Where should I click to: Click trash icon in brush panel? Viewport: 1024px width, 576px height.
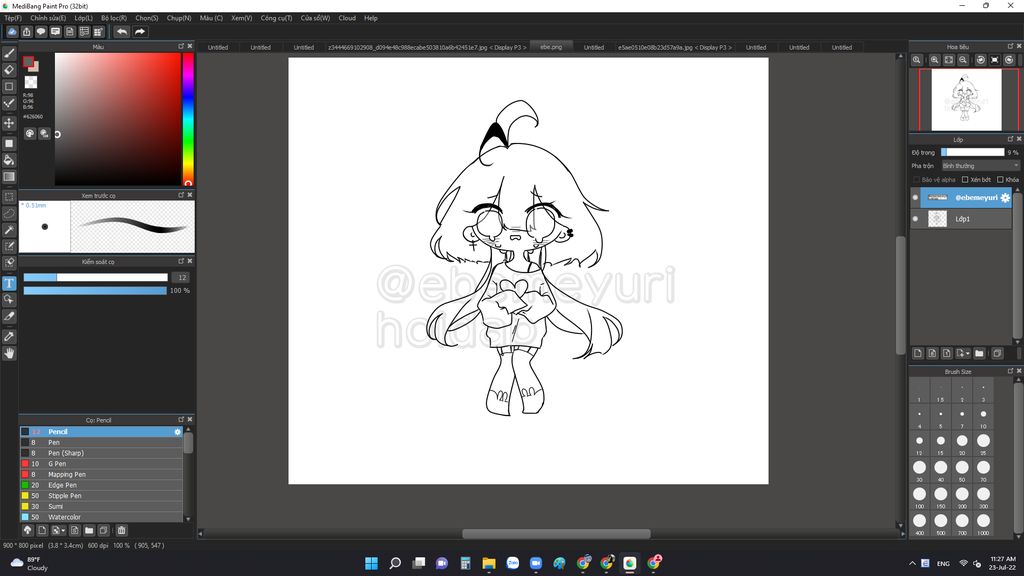click(x=121, y=530)
